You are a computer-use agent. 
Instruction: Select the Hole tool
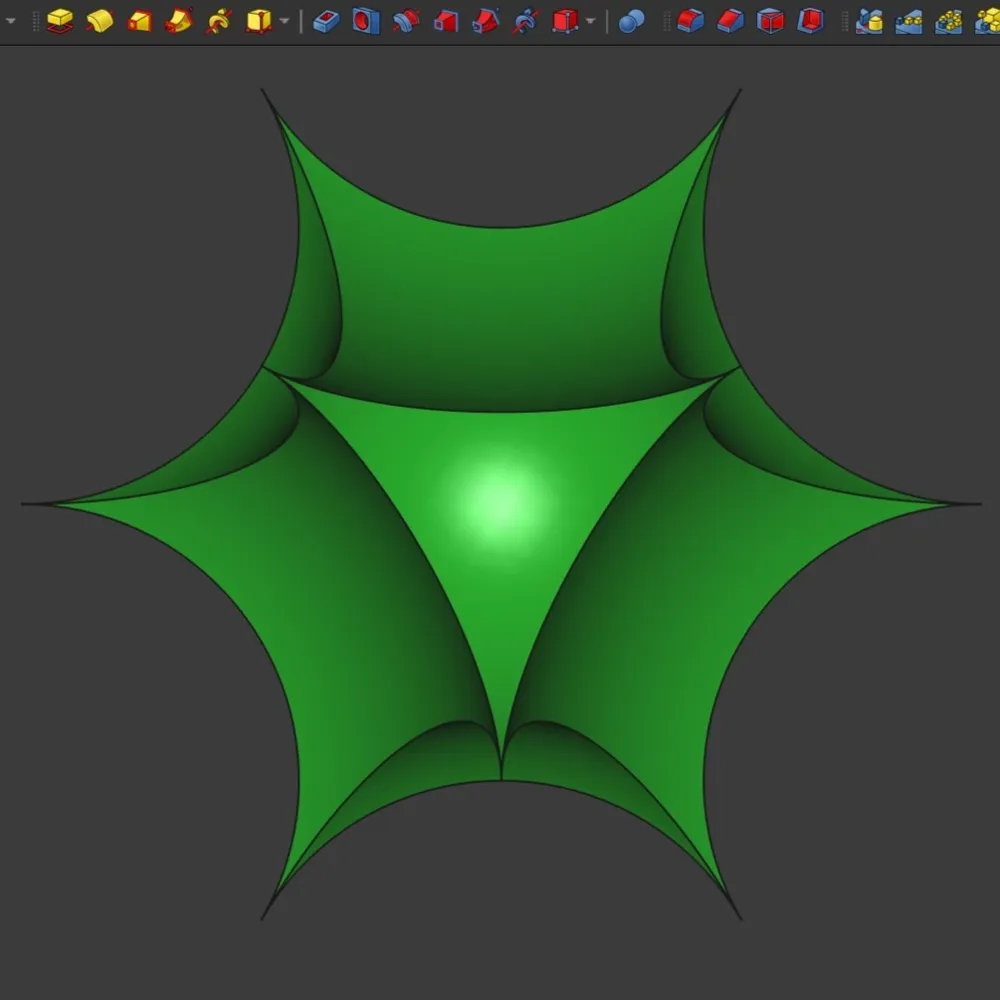(366, 21)
